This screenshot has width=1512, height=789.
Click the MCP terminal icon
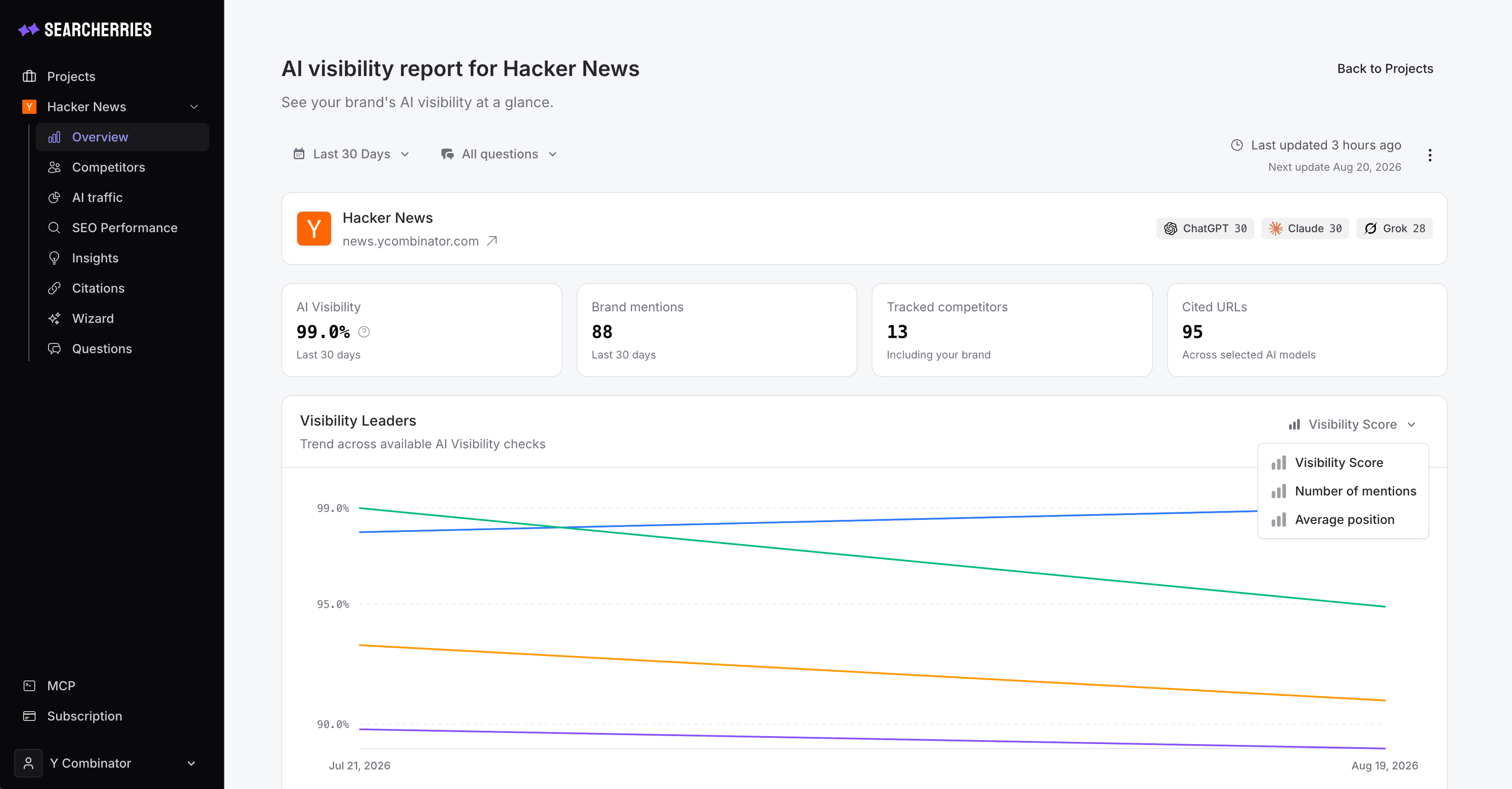(x=29, y=686)
